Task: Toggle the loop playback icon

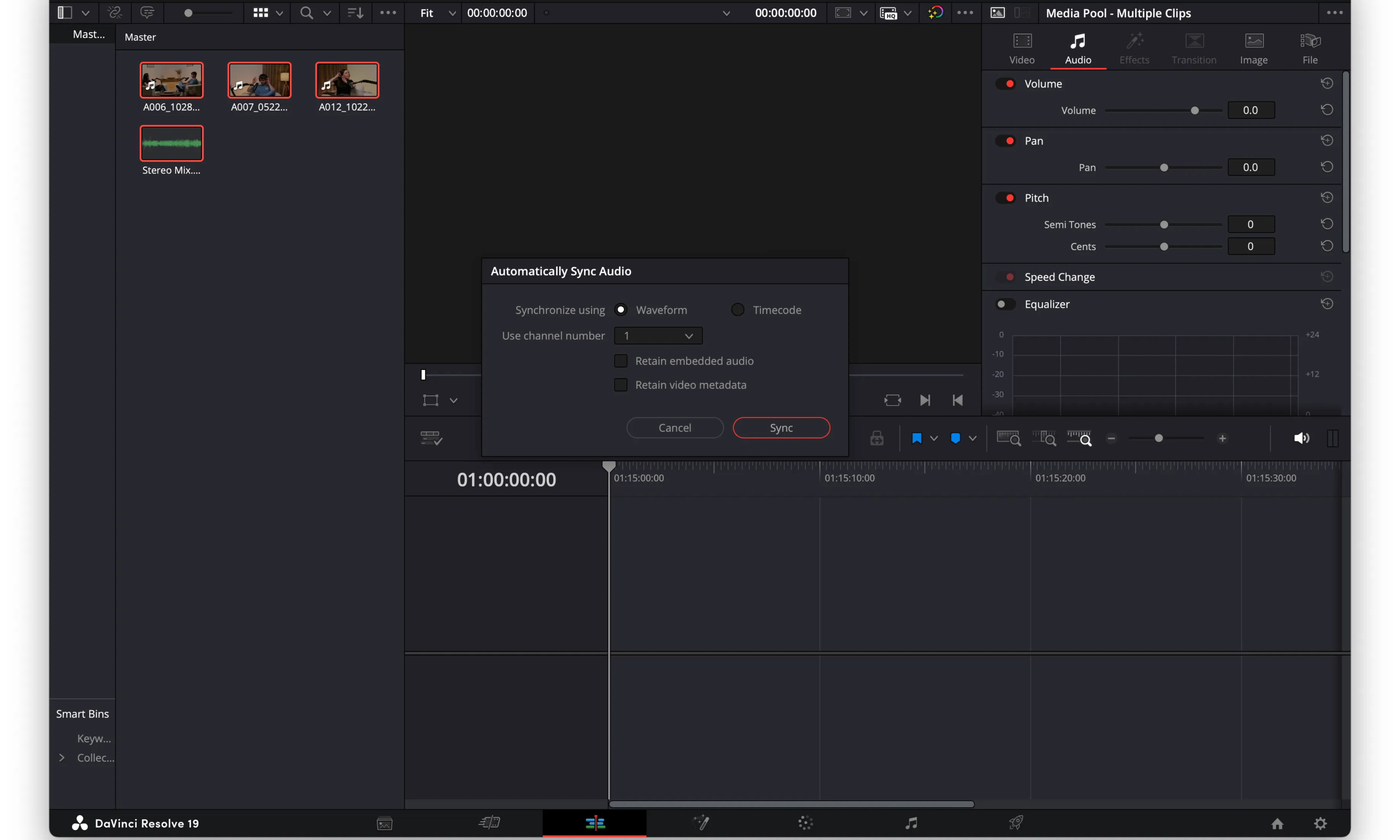Action: click(892, 400)
